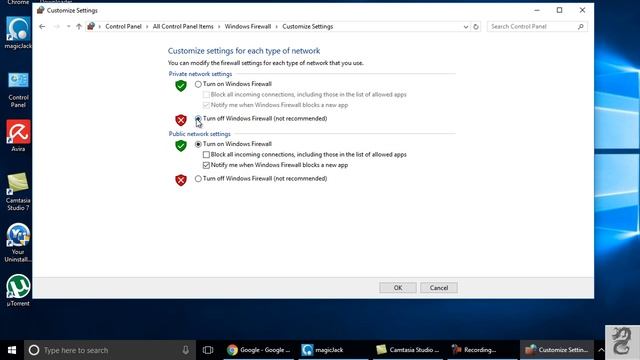Cancel the firewall settings changes
The height and width of the screenshot is (360, 640).
[439, 288]
